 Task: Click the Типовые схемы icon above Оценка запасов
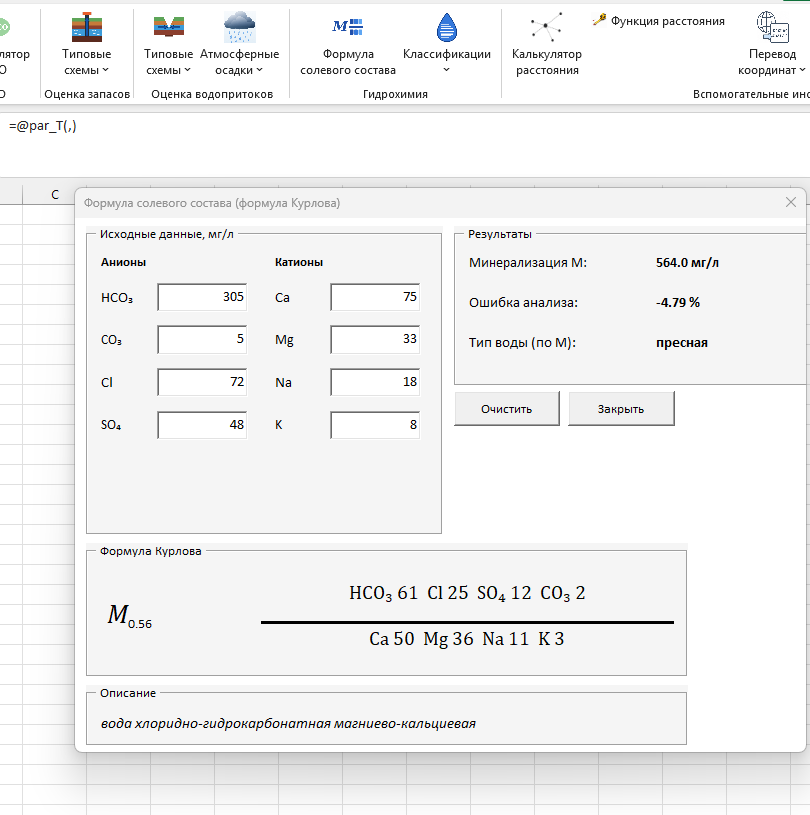87,28
